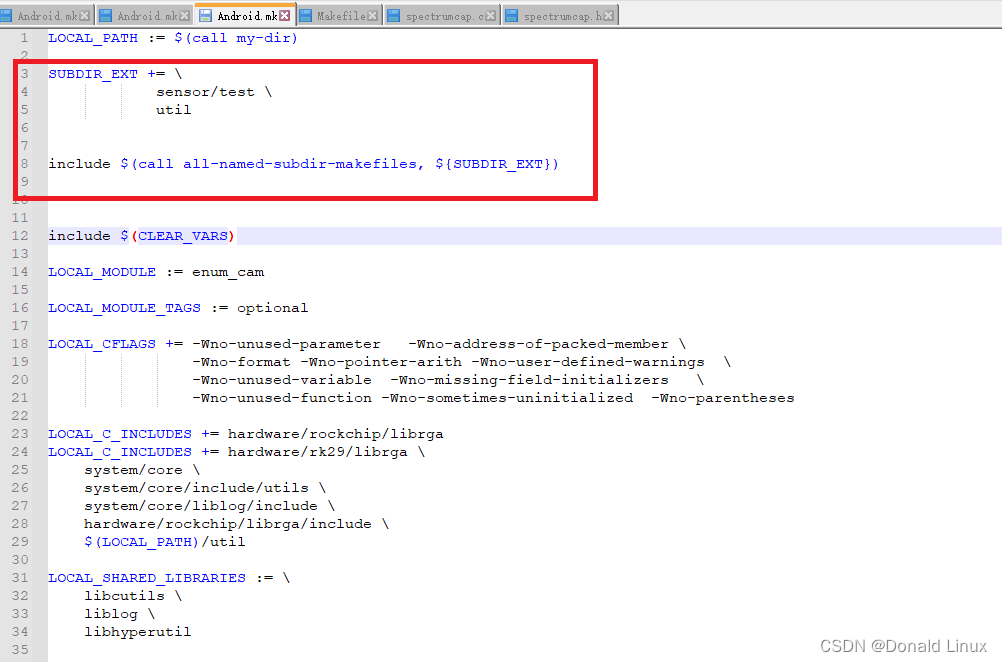Place cursor in the word LOCAL_MODULE

pos(102,272)
